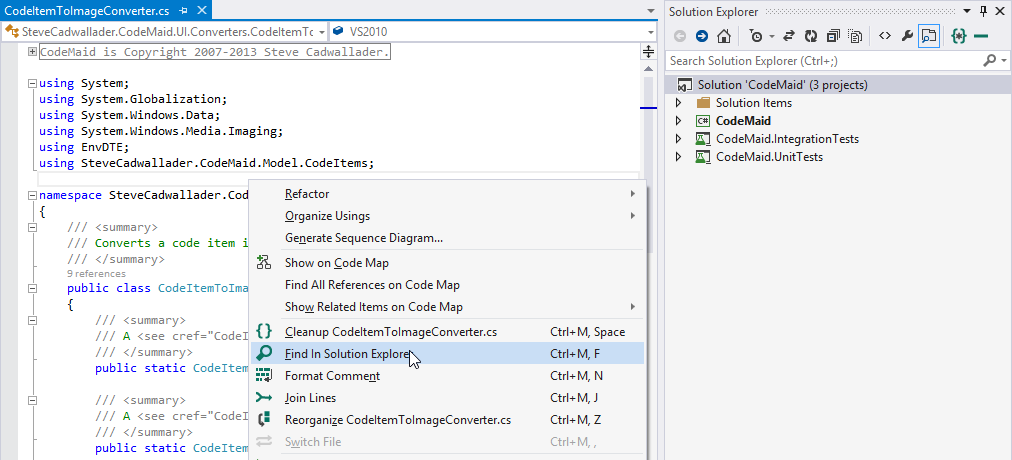Expand the CodeMaid.UnitTests project
The width and height of the screenshot is (1012, 460).
click(x=678, y=157)
